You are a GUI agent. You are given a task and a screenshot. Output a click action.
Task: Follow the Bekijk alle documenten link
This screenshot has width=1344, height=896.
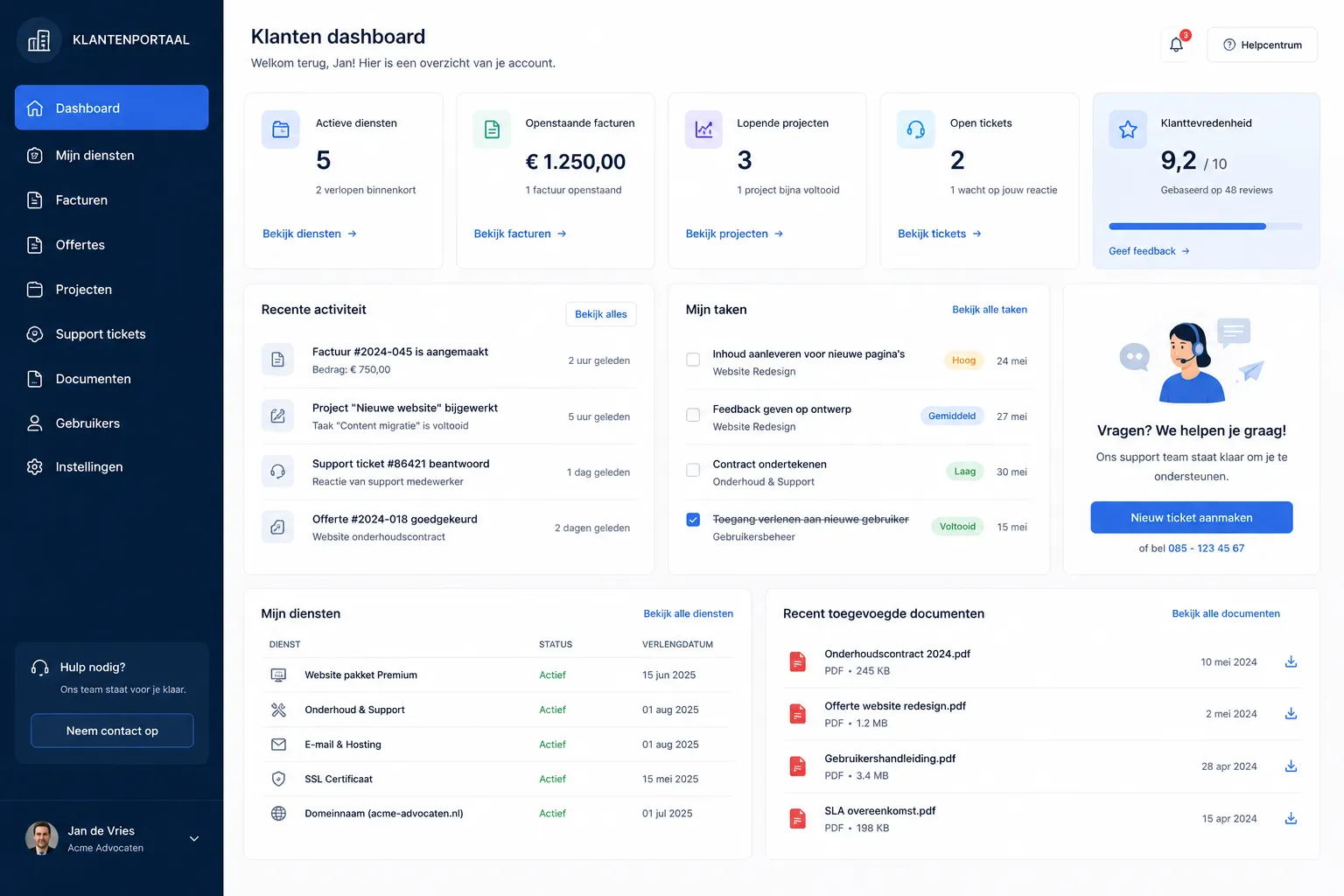(x=1225, y=613)
